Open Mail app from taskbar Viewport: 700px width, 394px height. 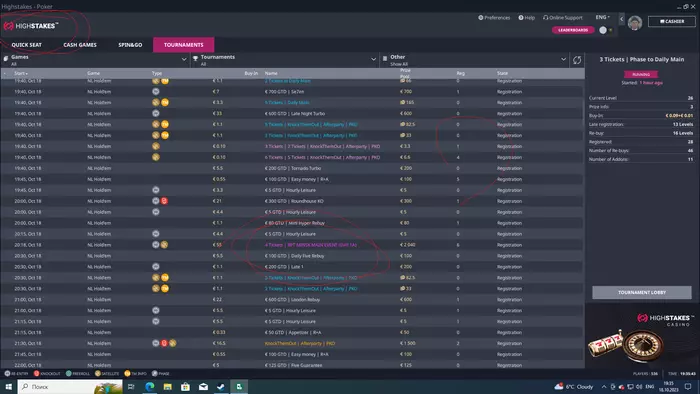(x=203, y=386)
